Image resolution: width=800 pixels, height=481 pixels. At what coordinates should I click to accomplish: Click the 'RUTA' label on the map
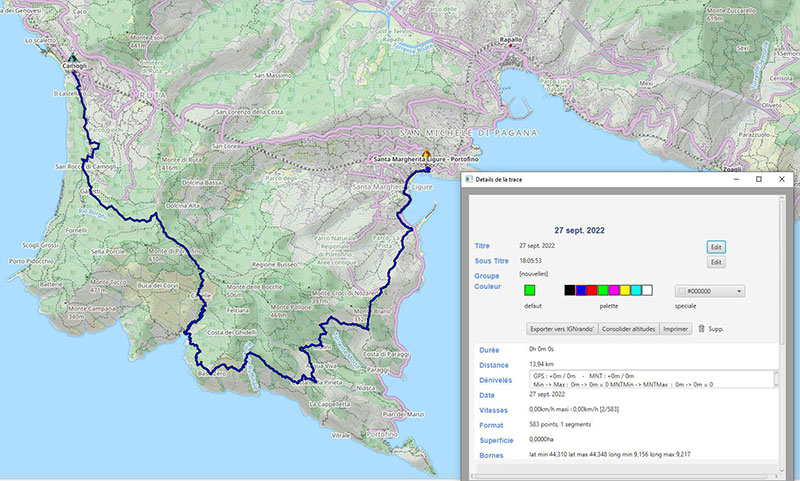(152, 95)
